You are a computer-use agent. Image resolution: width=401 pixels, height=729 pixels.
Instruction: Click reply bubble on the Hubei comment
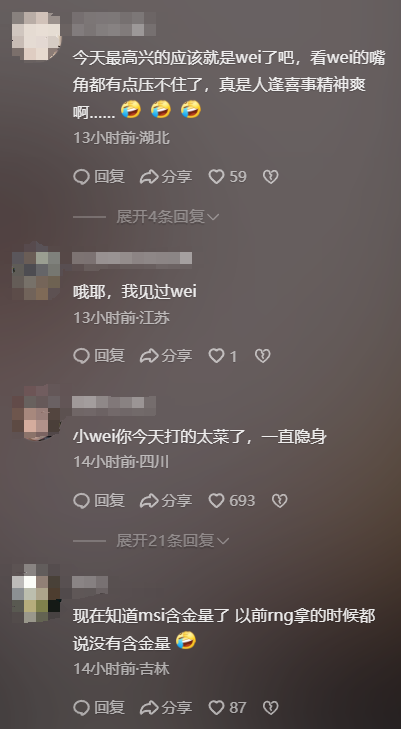click(x=99, y=177)
